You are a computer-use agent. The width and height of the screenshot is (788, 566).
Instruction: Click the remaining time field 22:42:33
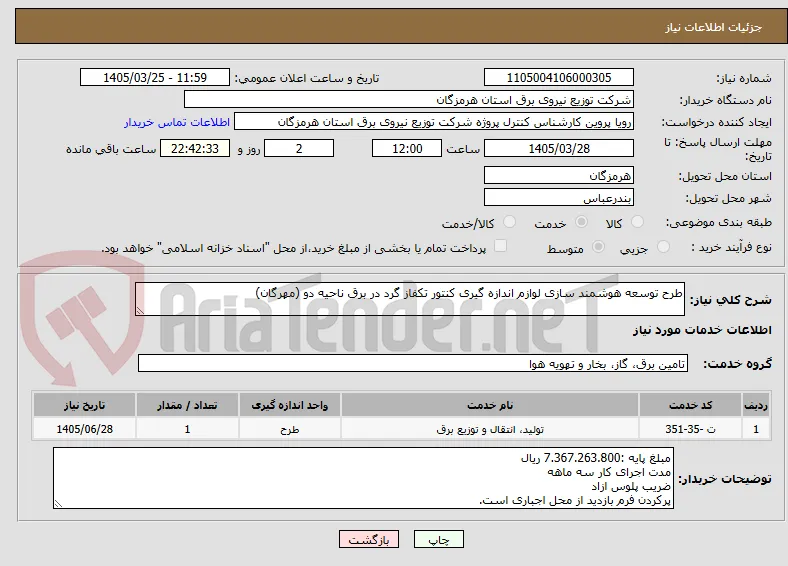(195, 148)
